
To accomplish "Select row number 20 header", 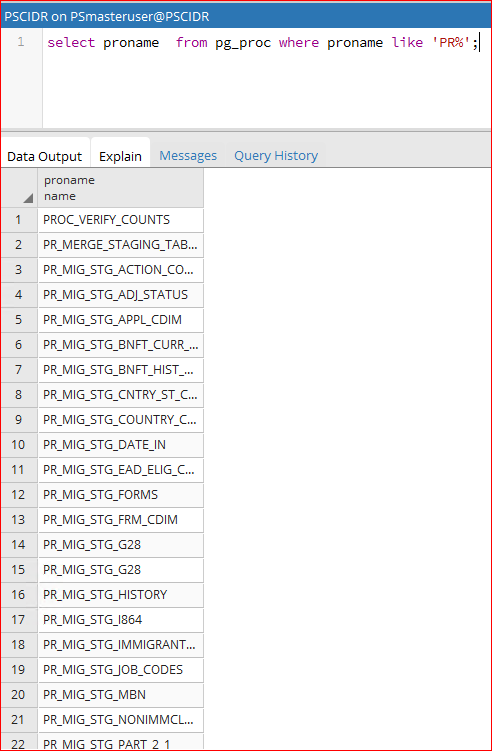I will click(19, 694).
